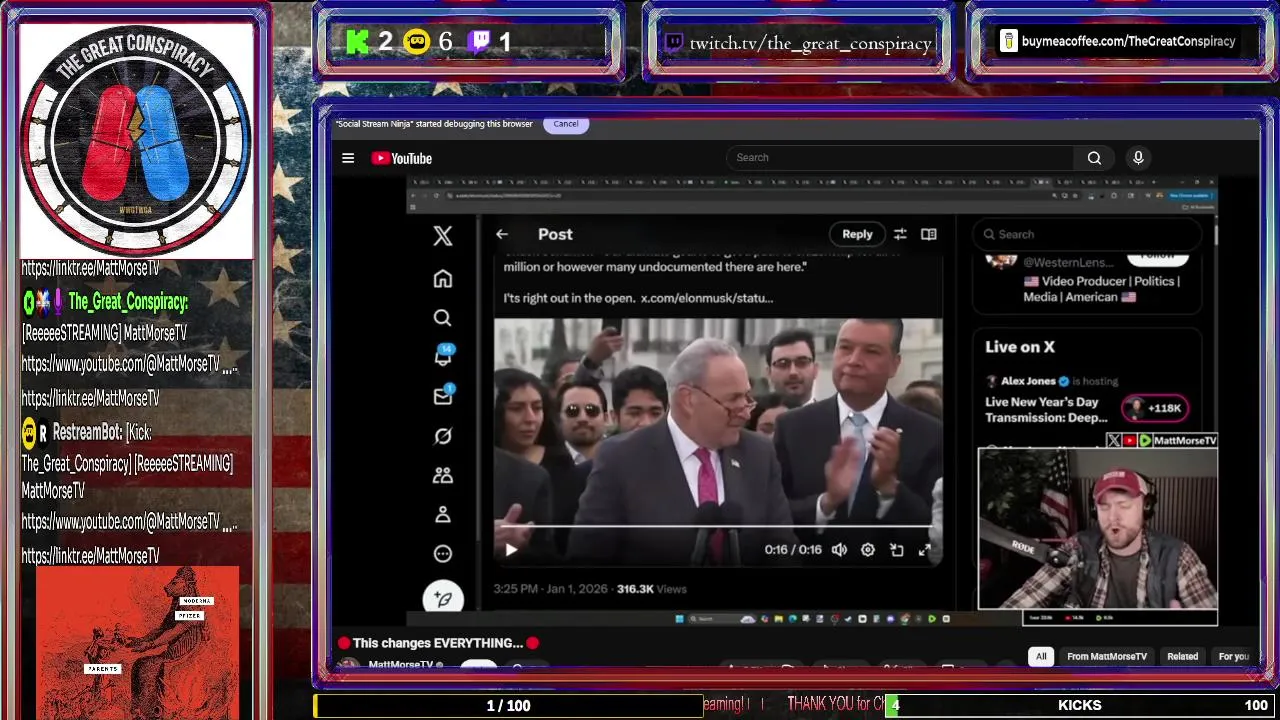Open X More options circle icon
1280x720 pixels.
click(443, 553)
